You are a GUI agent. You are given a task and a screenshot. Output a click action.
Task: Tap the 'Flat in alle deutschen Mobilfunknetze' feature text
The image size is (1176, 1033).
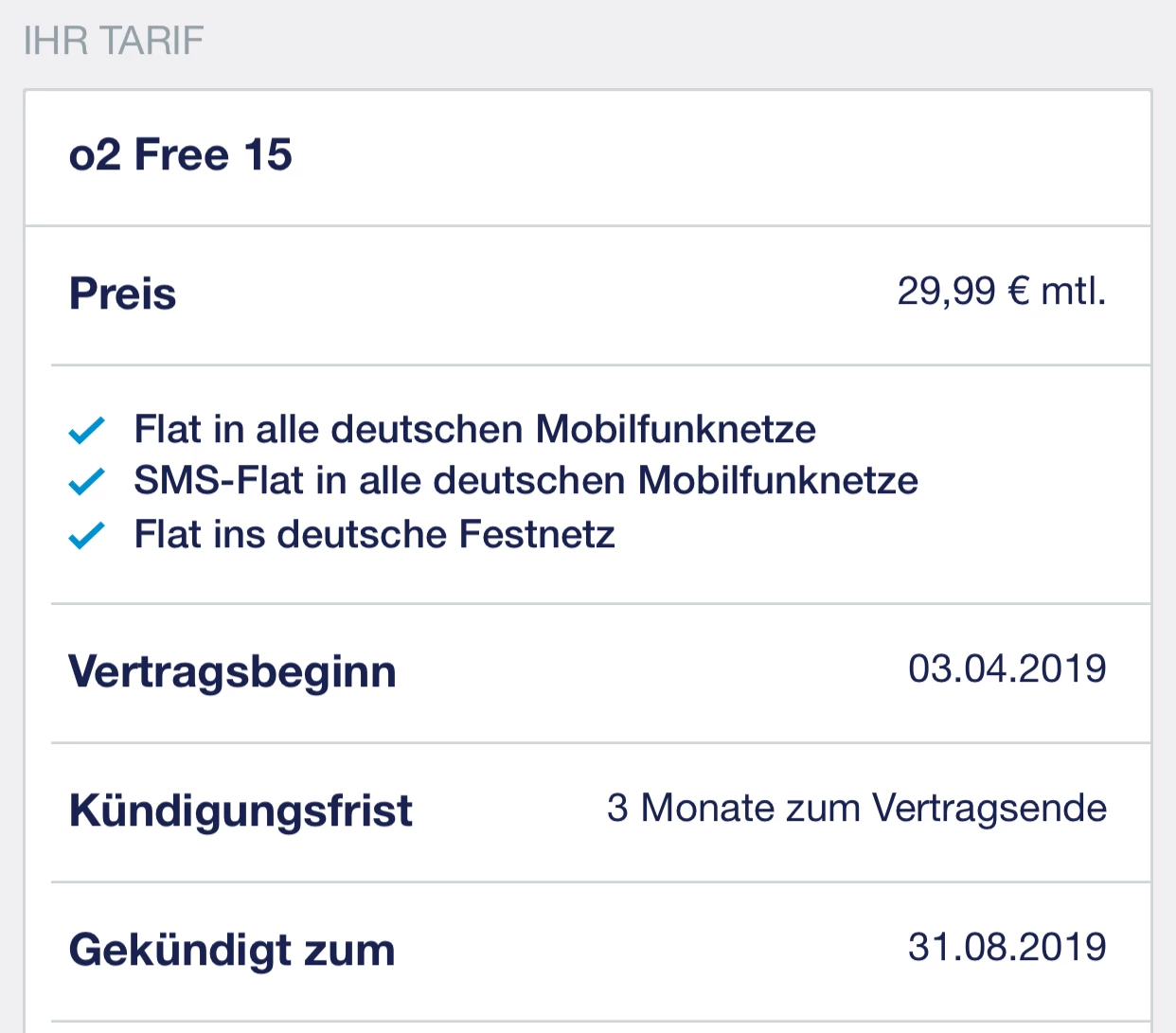pos(474,430)
